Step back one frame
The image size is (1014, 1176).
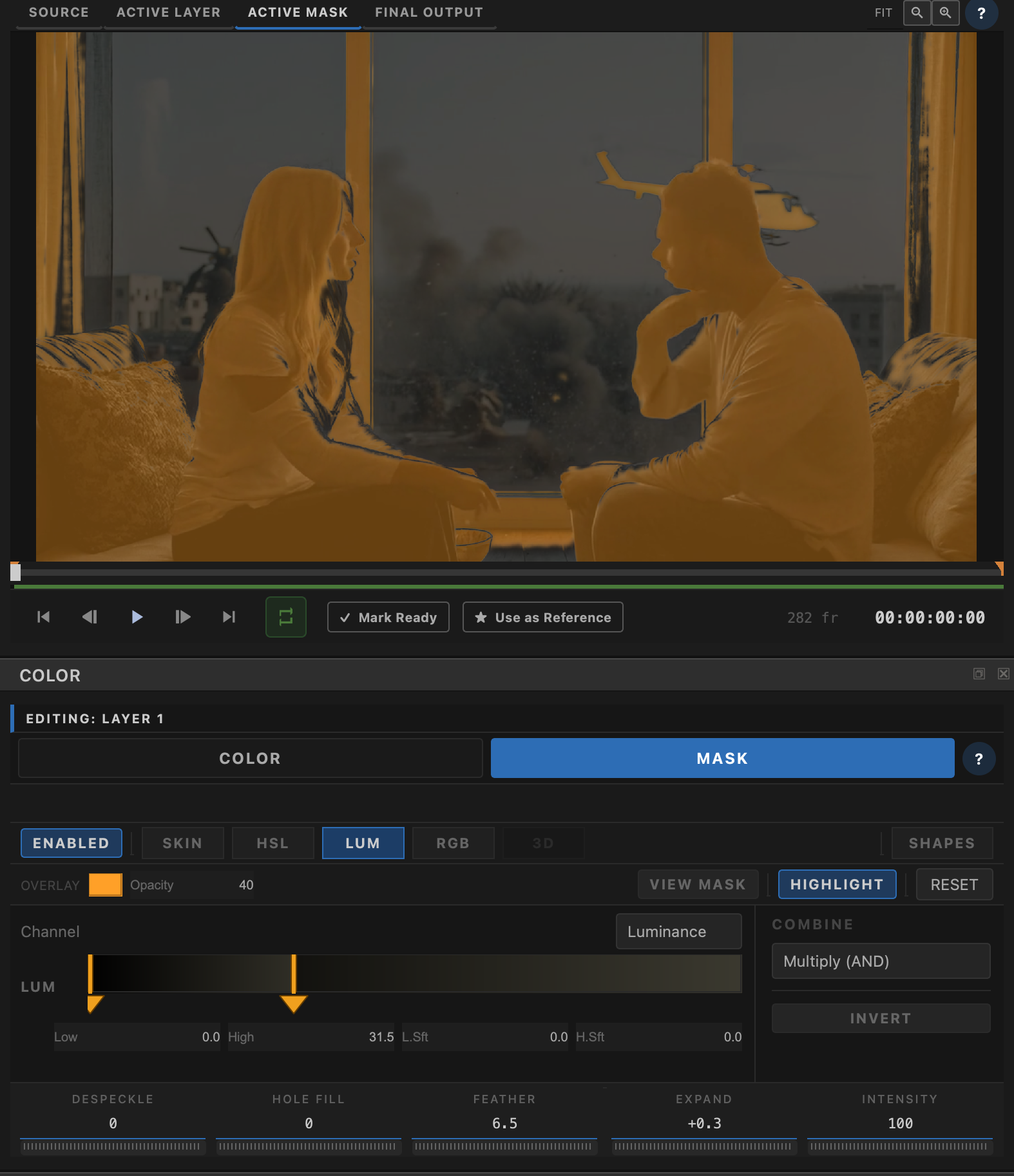point(90,617)
